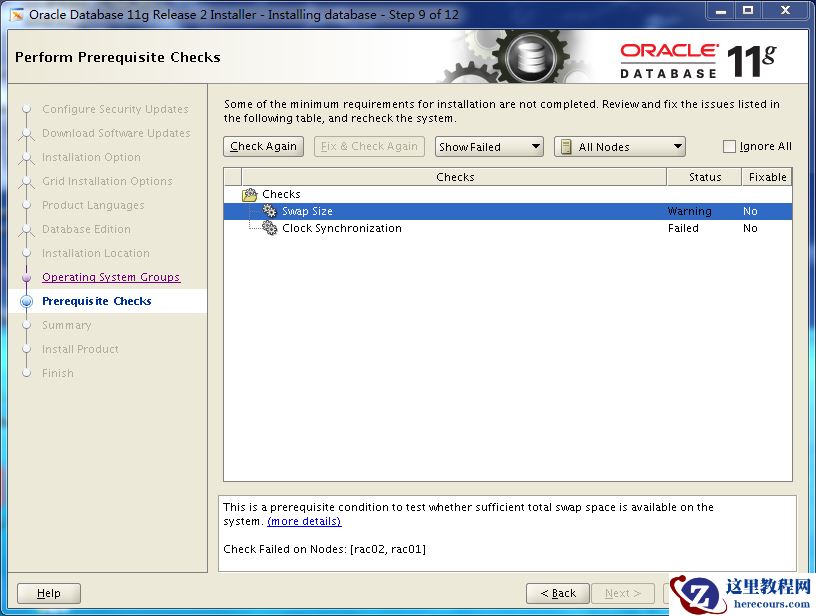Viewport: 816px width, 616px height.
Task: Open the more details link
Action: click(304, 521)
